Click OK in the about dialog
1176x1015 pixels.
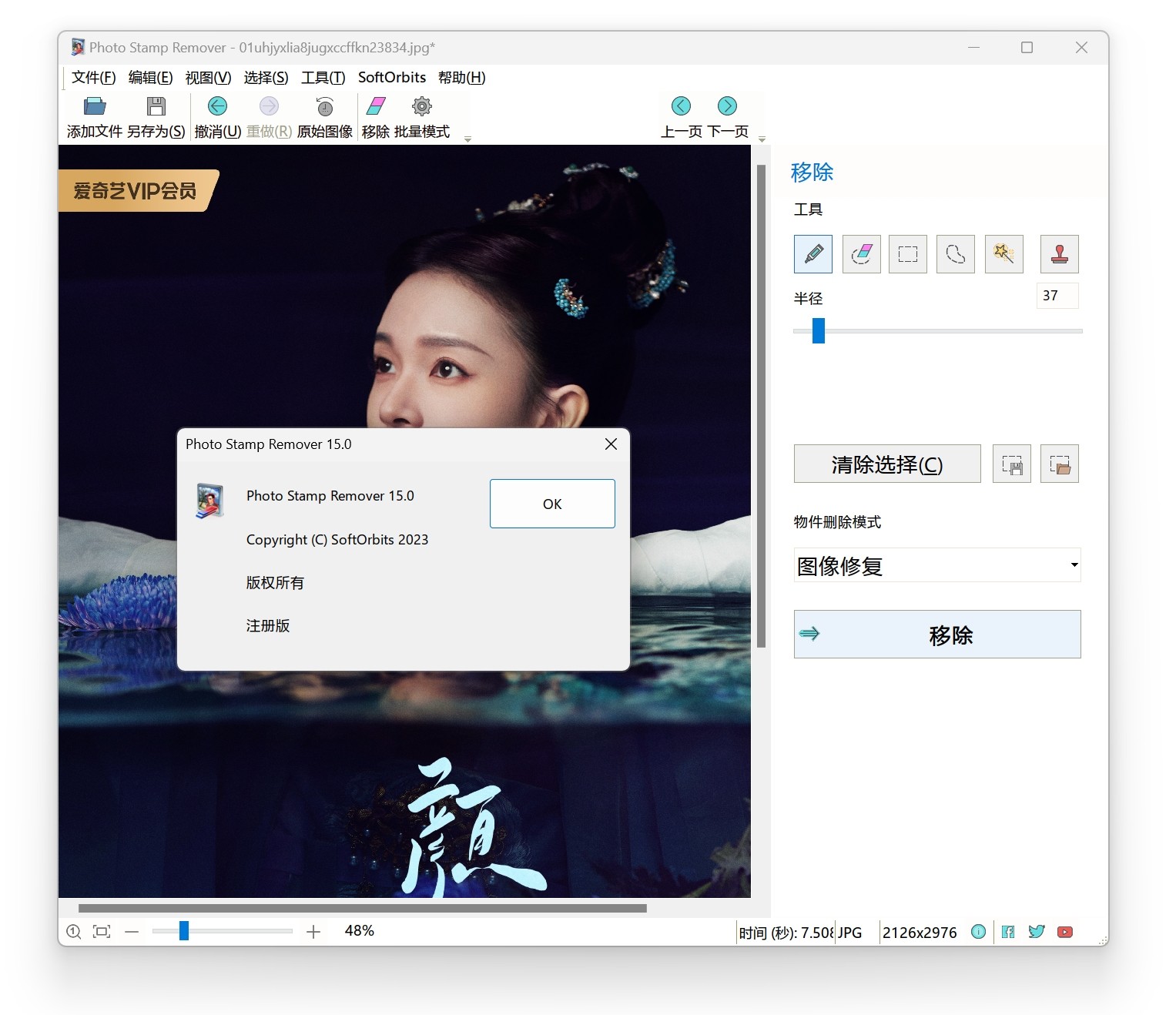tap(552, 504)
